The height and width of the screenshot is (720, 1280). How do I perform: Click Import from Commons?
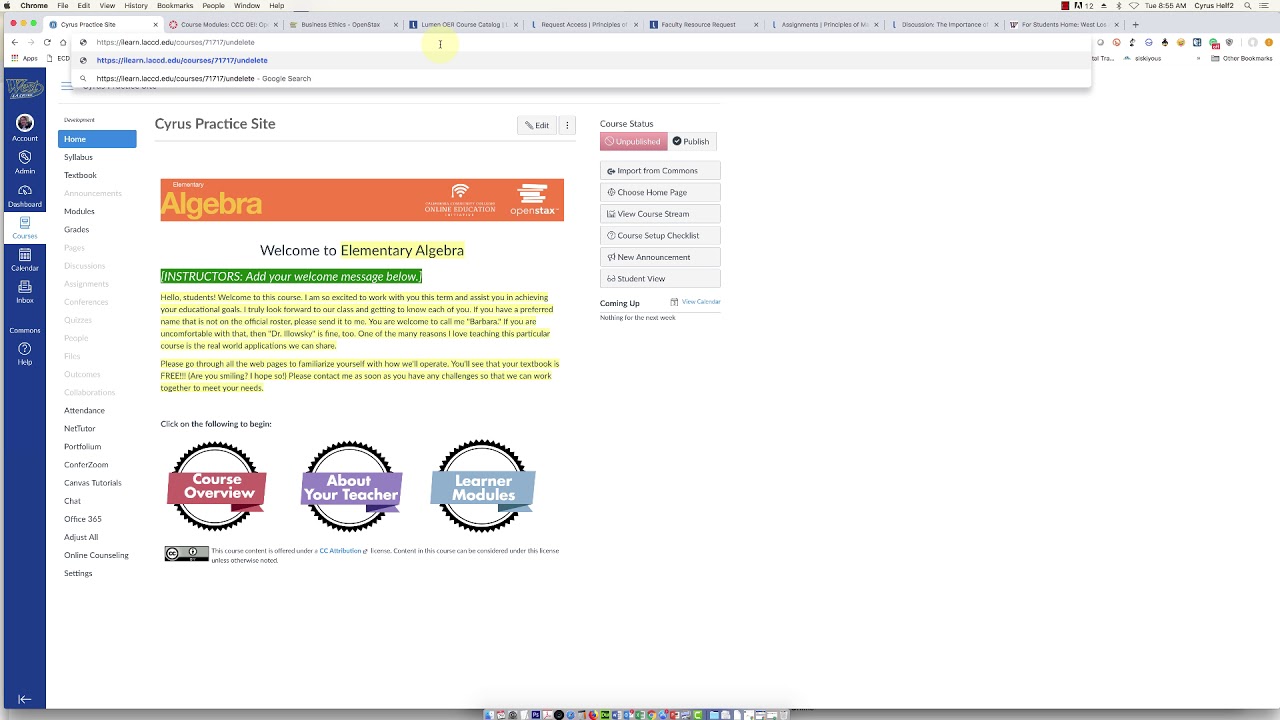tap(660, 171)
